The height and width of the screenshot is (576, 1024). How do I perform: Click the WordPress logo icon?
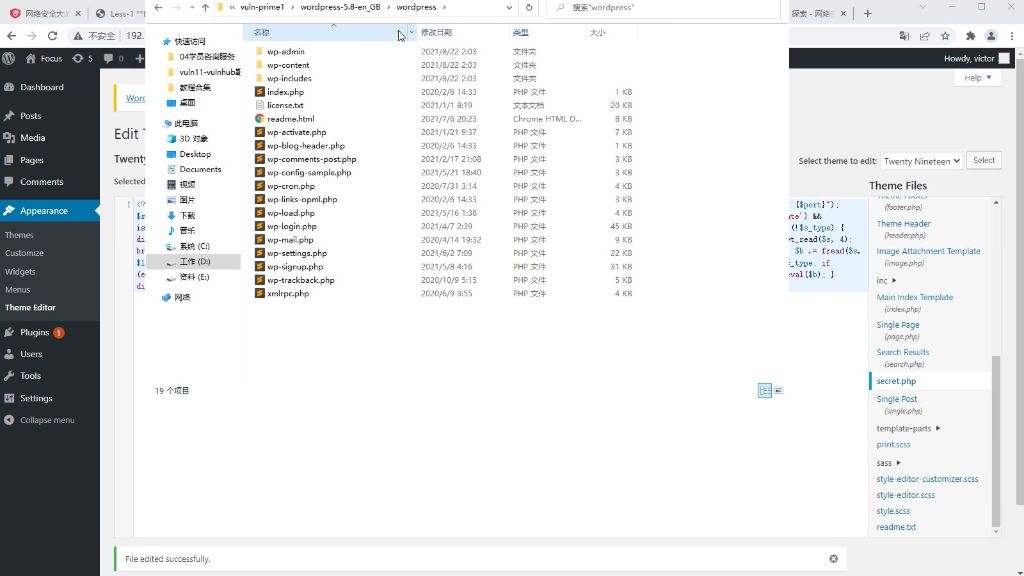coord(8,58)
